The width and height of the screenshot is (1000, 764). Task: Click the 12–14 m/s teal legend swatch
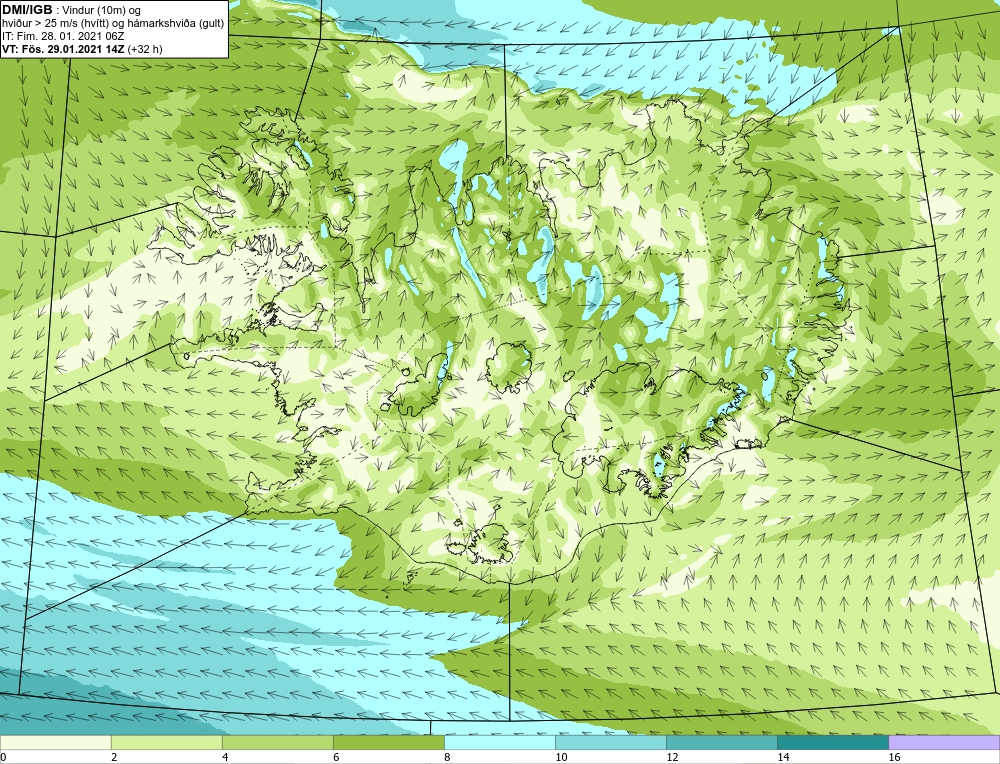721,742
